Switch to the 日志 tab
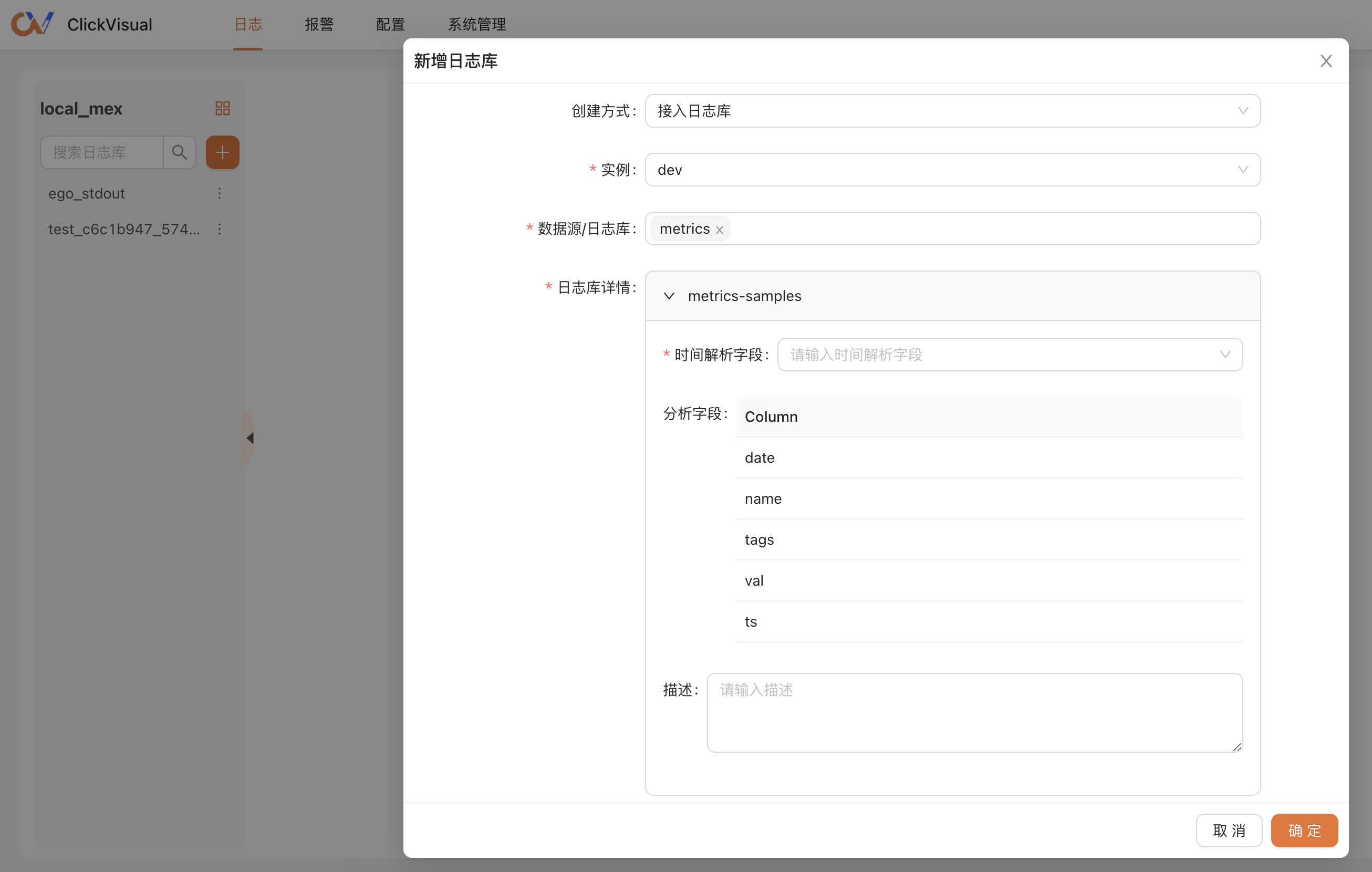Viewport: 1372px width, 872px height. tap(248, 25)
